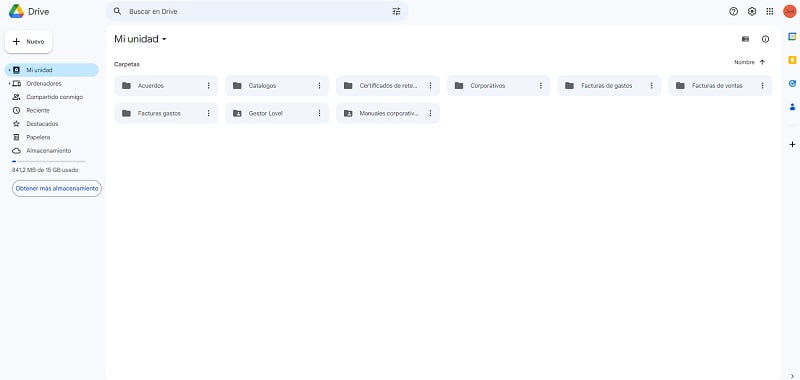Open the Mi unidad title dropdown
800x380 pixels.
[x=140, y=39]
